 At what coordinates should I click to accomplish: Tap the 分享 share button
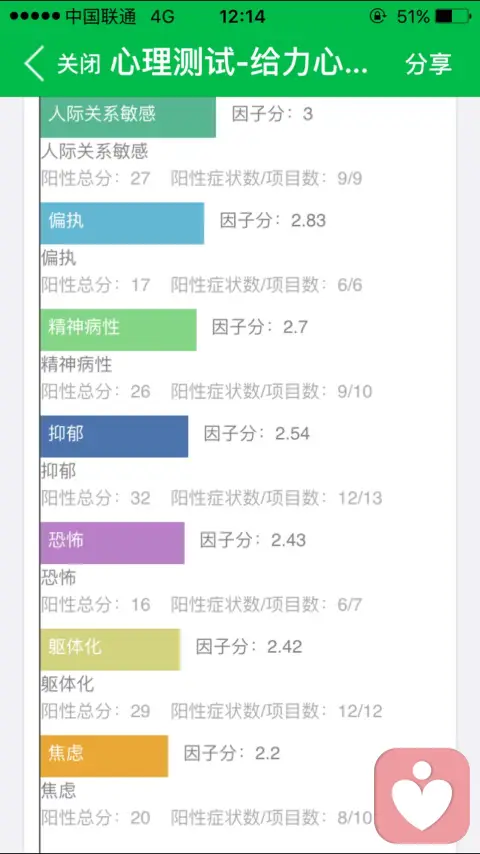coord(428,64)
